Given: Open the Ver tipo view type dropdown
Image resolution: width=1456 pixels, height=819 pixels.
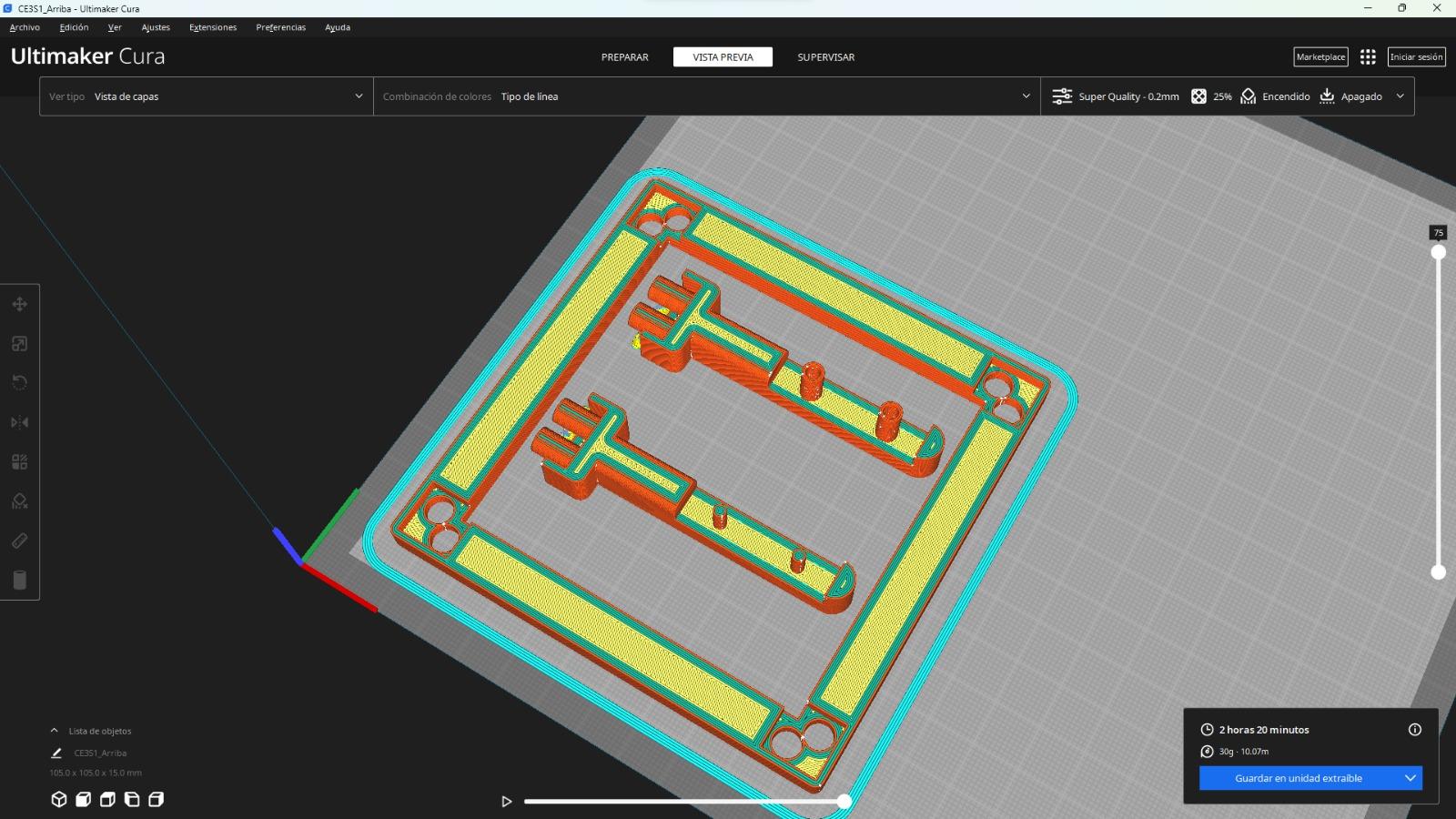Looking at the screenshot, I should click(x=207, y=96).
